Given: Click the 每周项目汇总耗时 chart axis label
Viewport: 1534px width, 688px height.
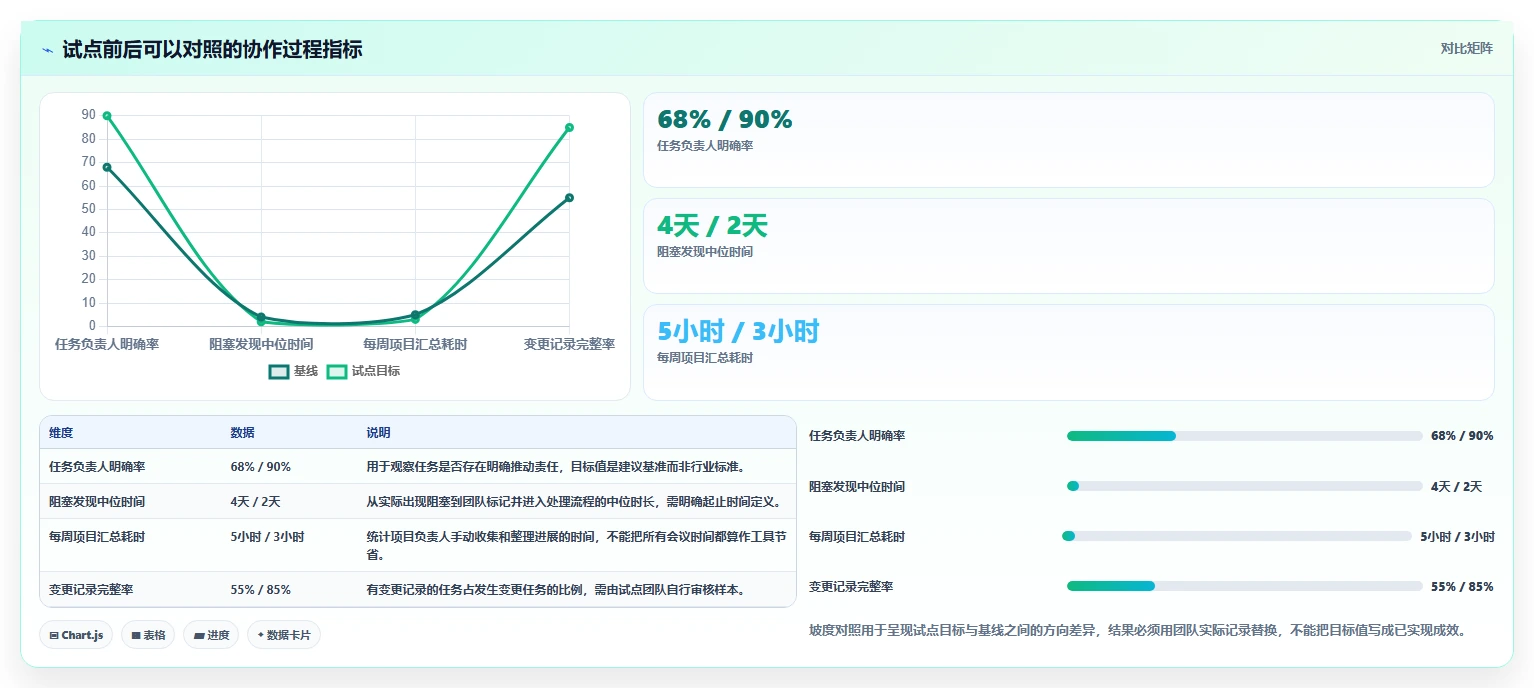Looking at the screenshot, I should point(415,344).
